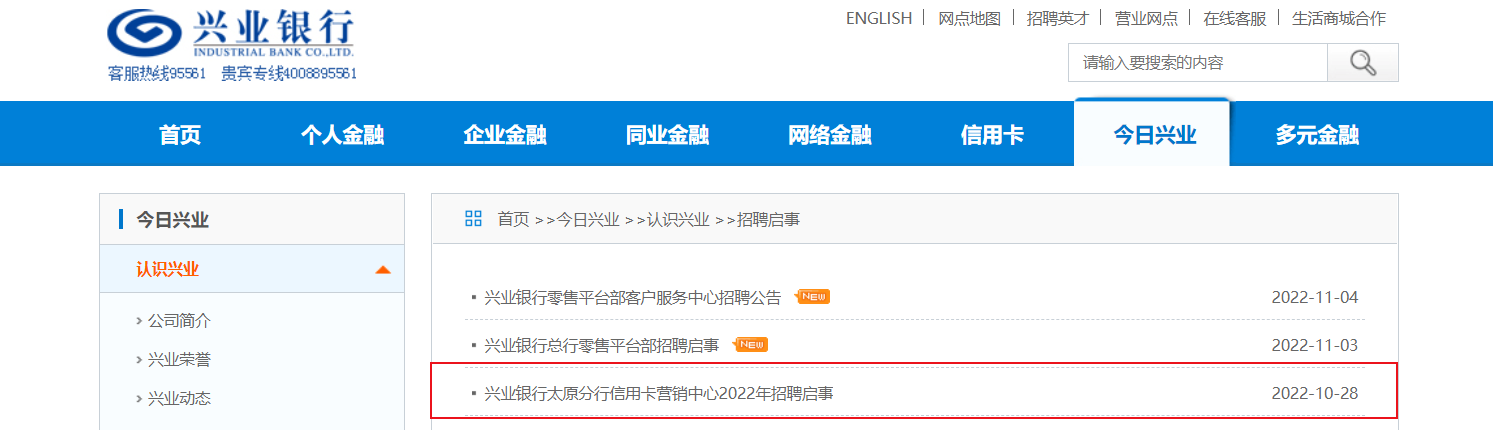Click NEW badge beside 总行零售平台部招聘启事
This screenshot has height=430, width=1493.
pos(750,345)
